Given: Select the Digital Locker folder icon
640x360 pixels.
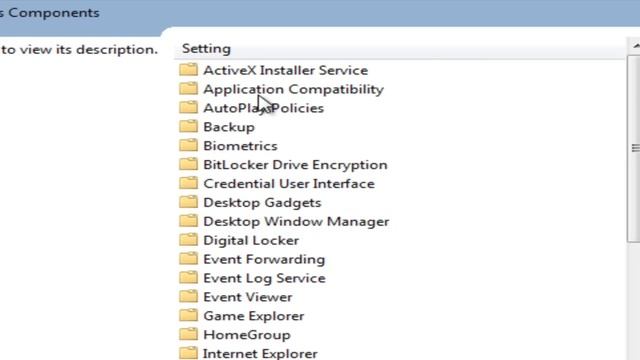Looking at the screenshot, I should (x=188, y=240).
